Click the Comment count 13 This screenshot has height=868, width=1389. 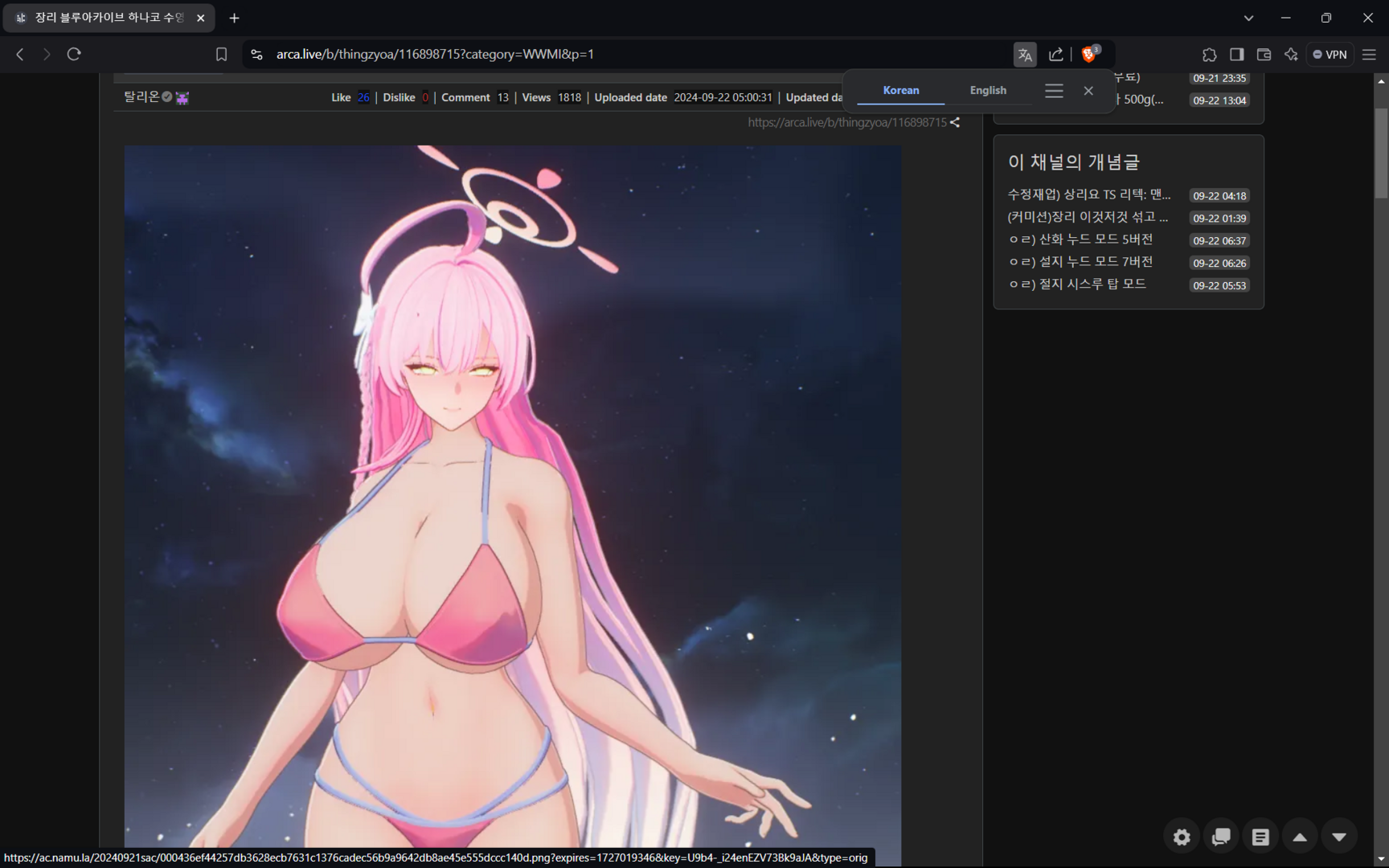click(x=502, y=97)
